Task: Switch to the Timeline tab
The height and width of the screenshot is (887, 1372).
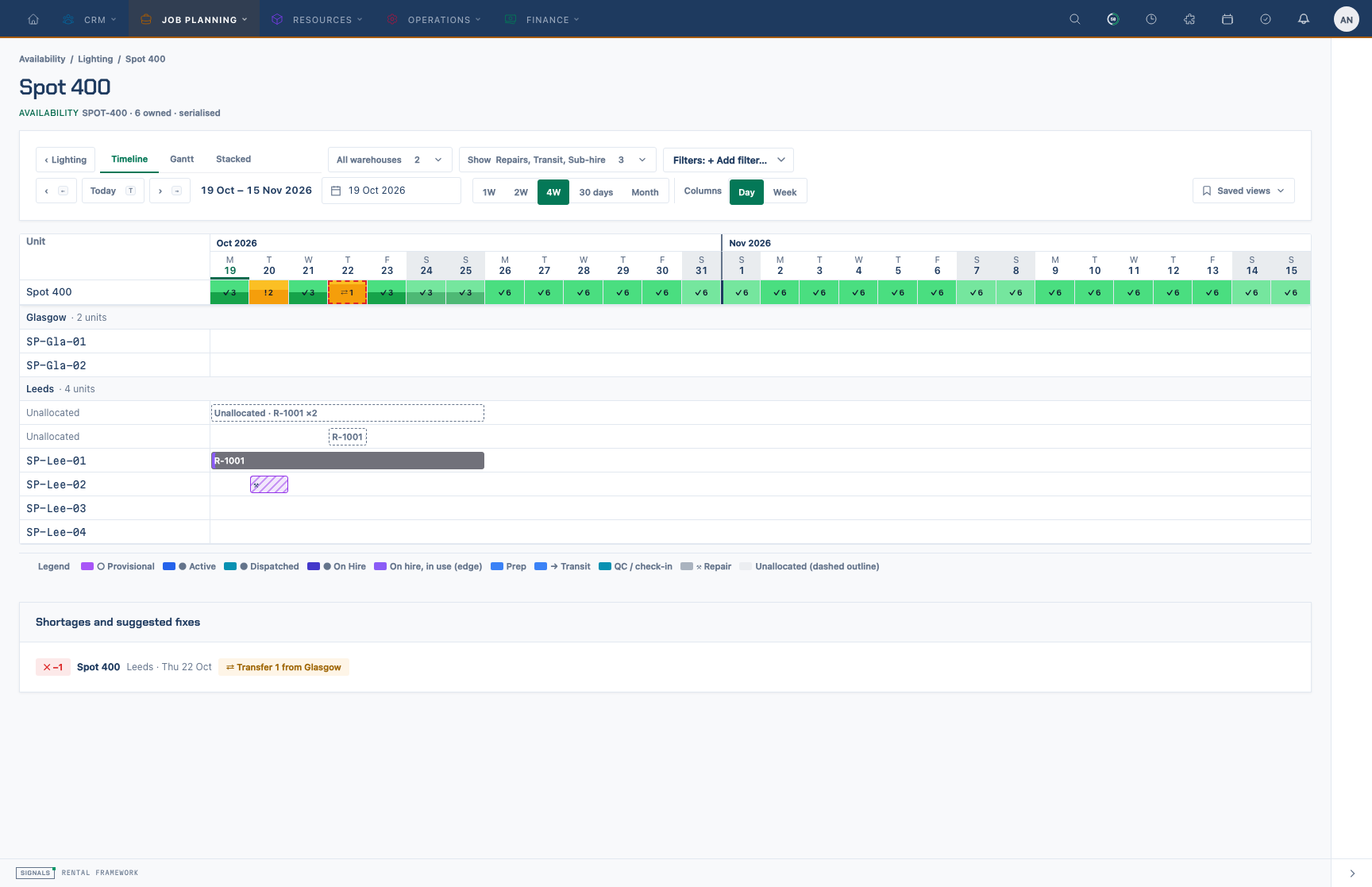Action: [129, 159]
